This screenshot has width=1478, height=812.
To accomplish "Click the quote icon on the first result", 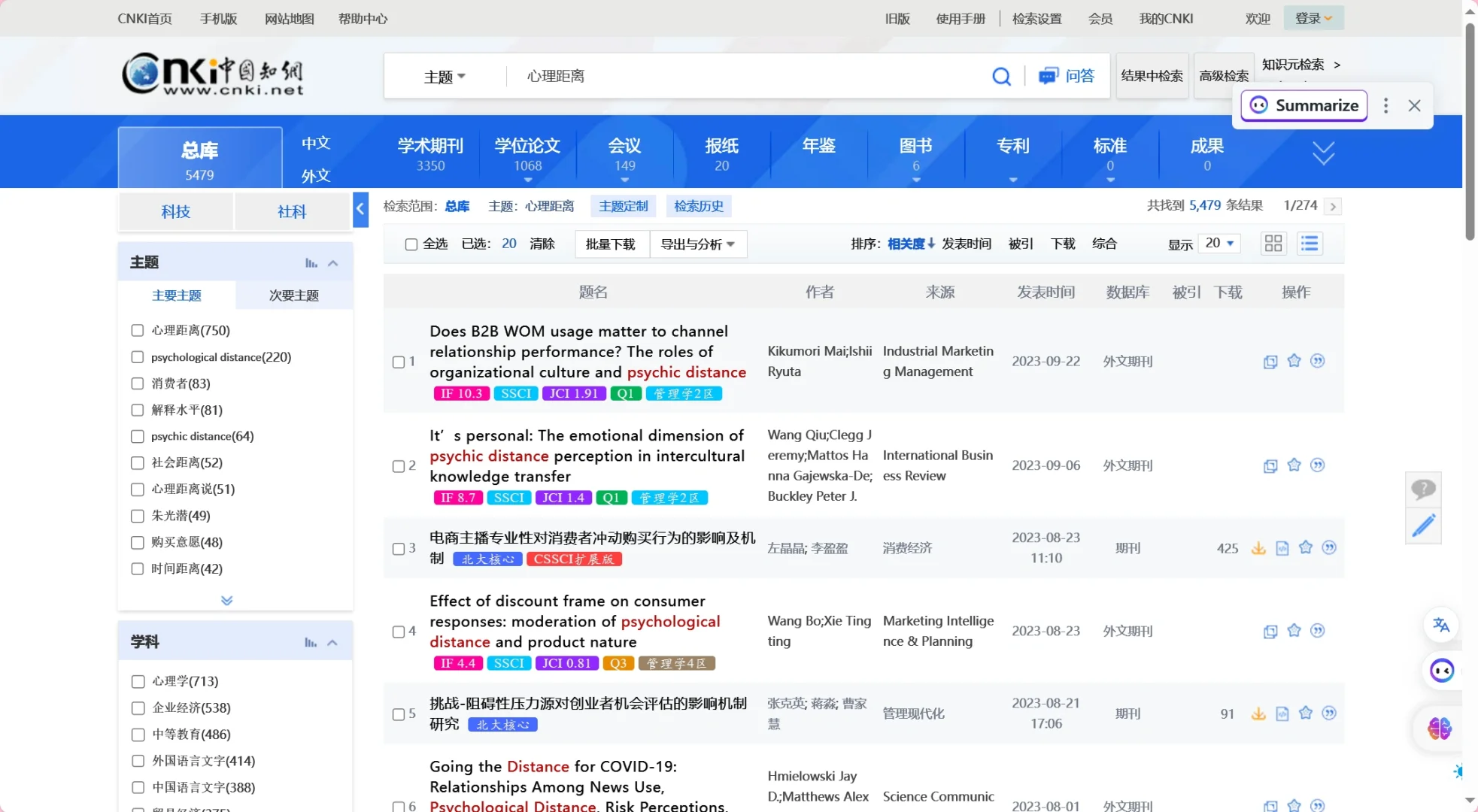I will pos(1319,361).
